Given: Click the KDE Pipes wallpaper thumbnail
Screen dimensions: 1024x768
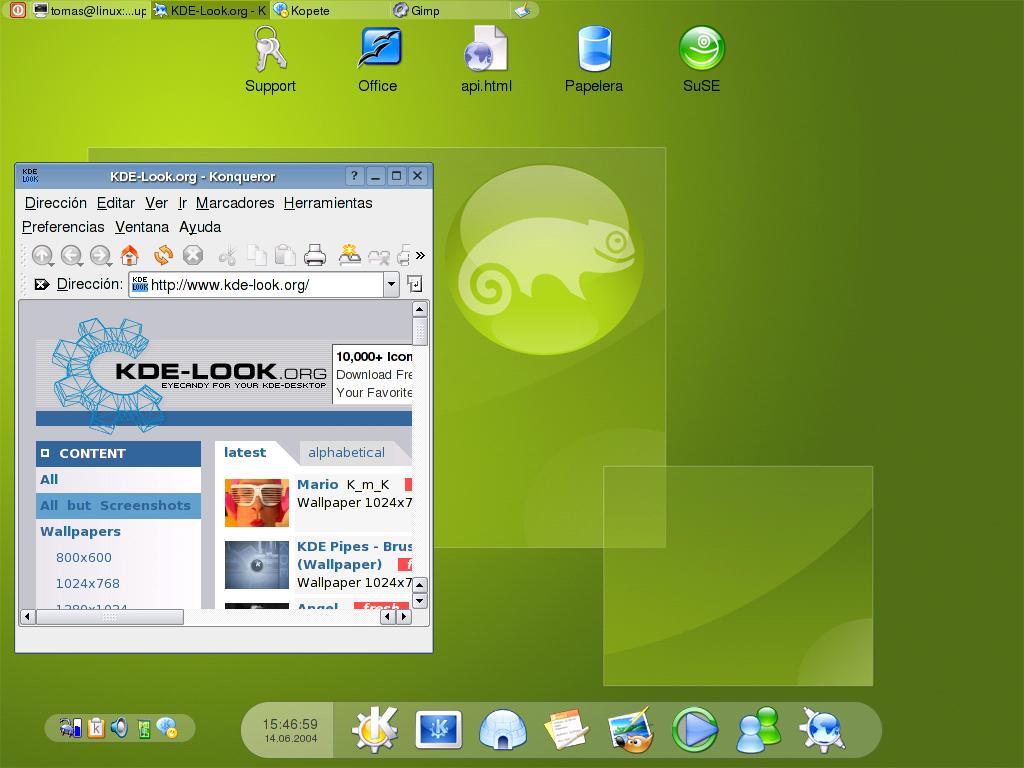Looking at the screenshot, I should click(257, 566).
